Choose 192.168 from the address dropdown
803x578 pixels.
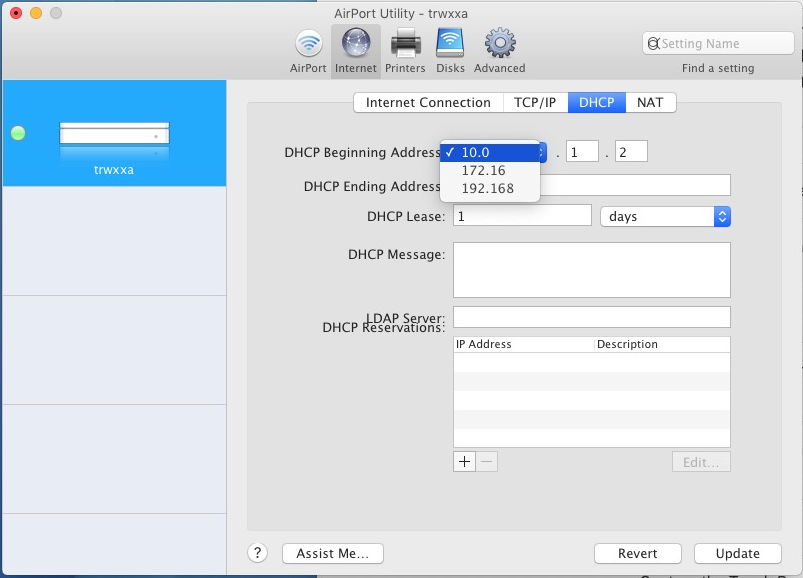pos(487,188)
